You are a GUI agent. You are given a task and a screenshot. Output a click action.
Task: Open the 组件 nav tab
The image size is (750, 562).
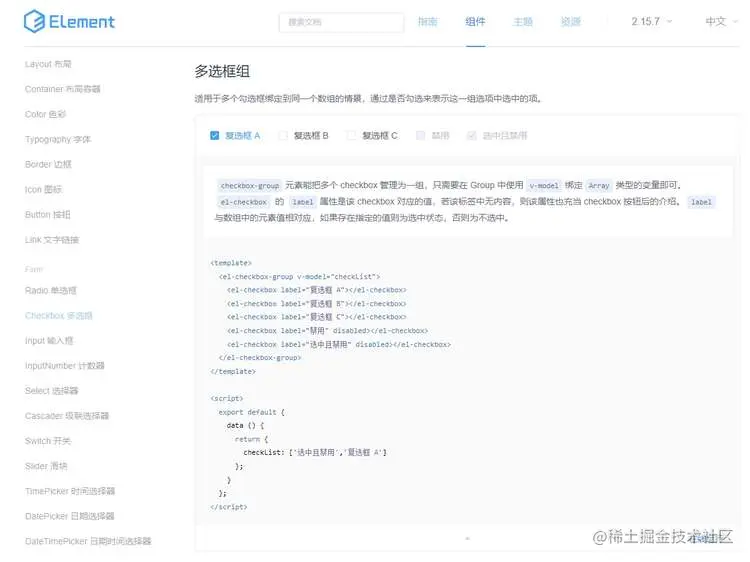point(475,22)
